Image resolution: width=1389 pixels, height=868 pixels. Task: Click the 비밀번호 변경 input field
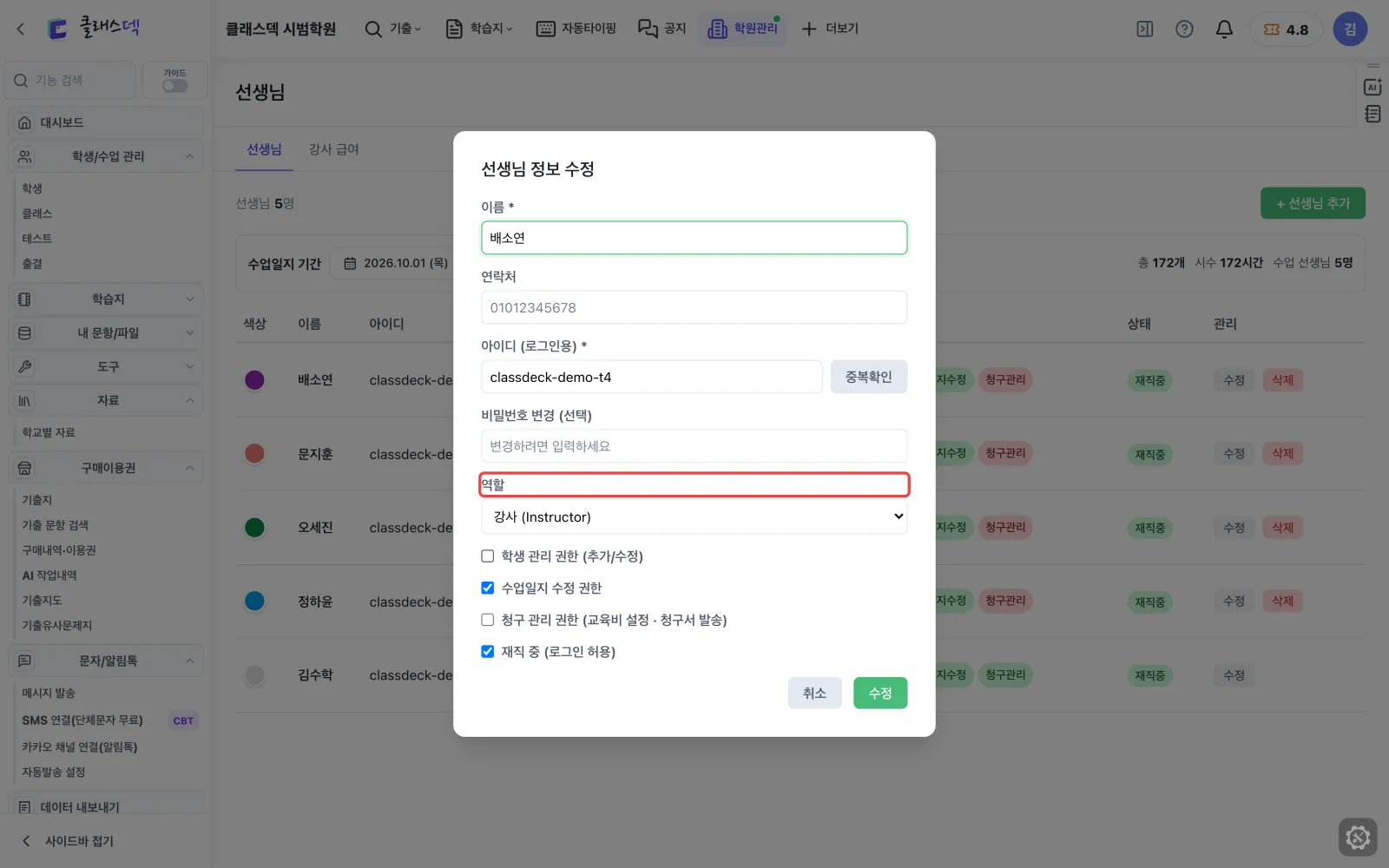point(694,446)
